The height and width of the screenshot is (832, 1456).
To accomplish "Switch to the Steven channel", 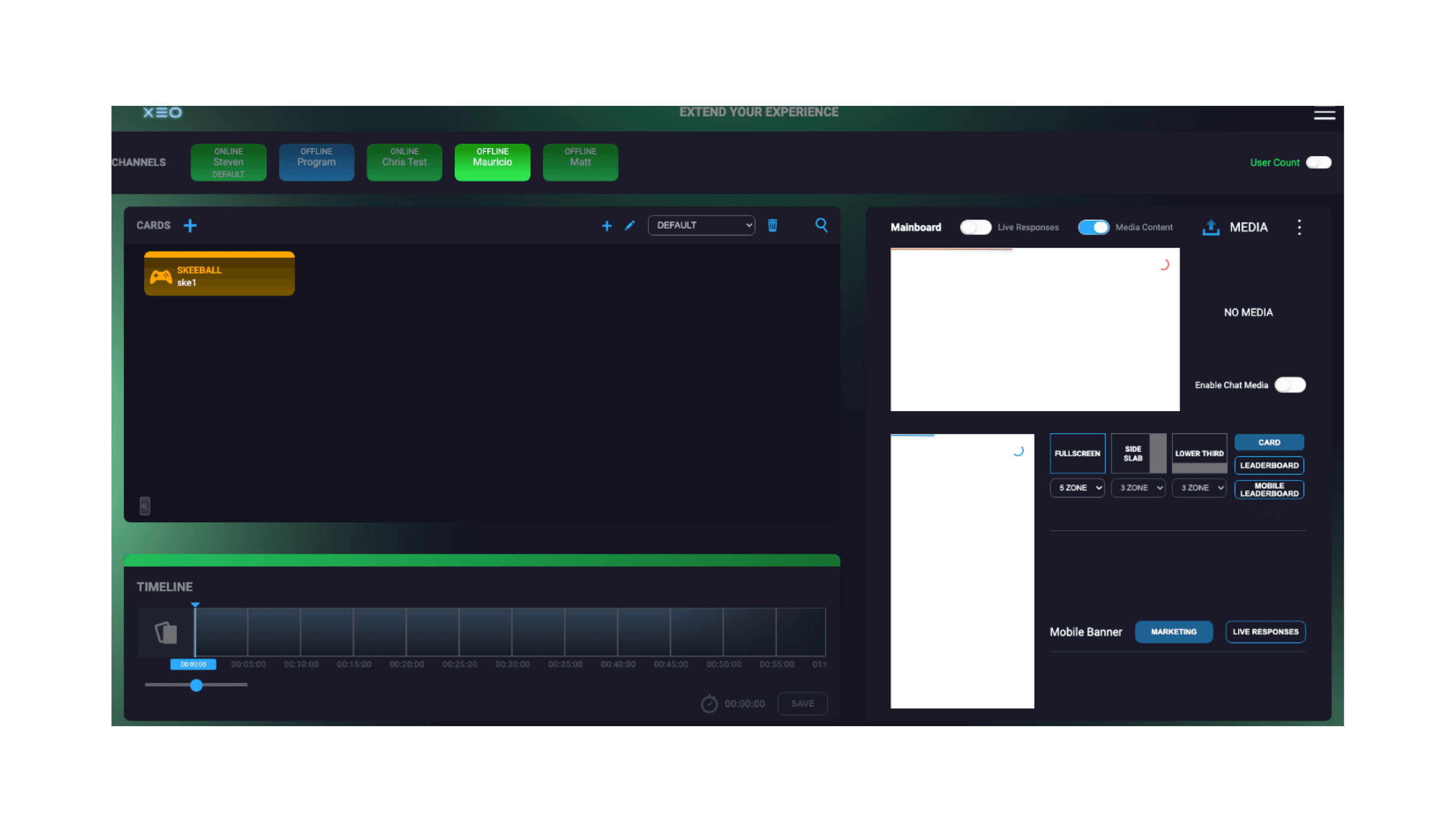I will coord(228,162).
